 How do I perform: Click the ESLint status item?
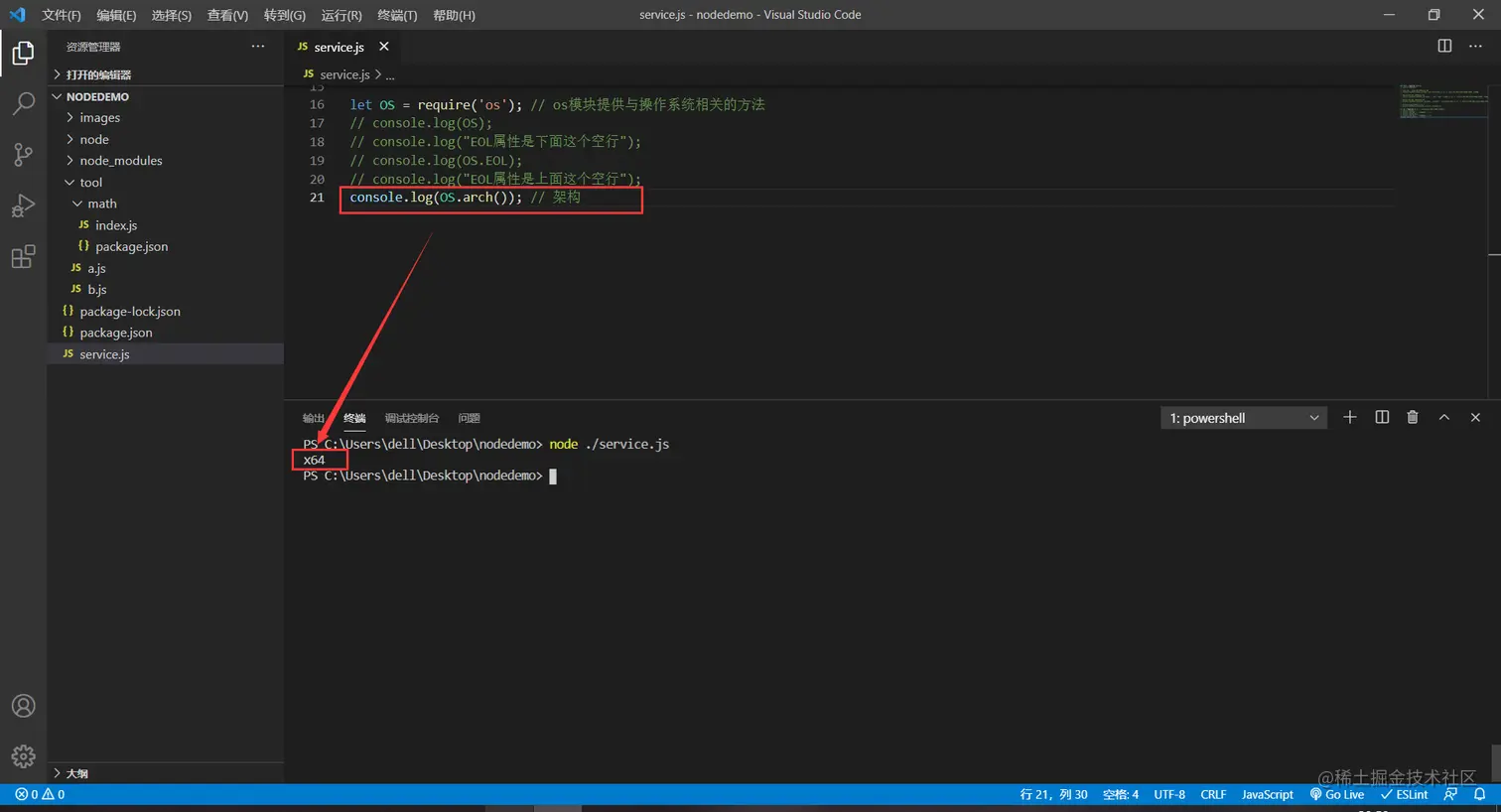[1405, 794]
